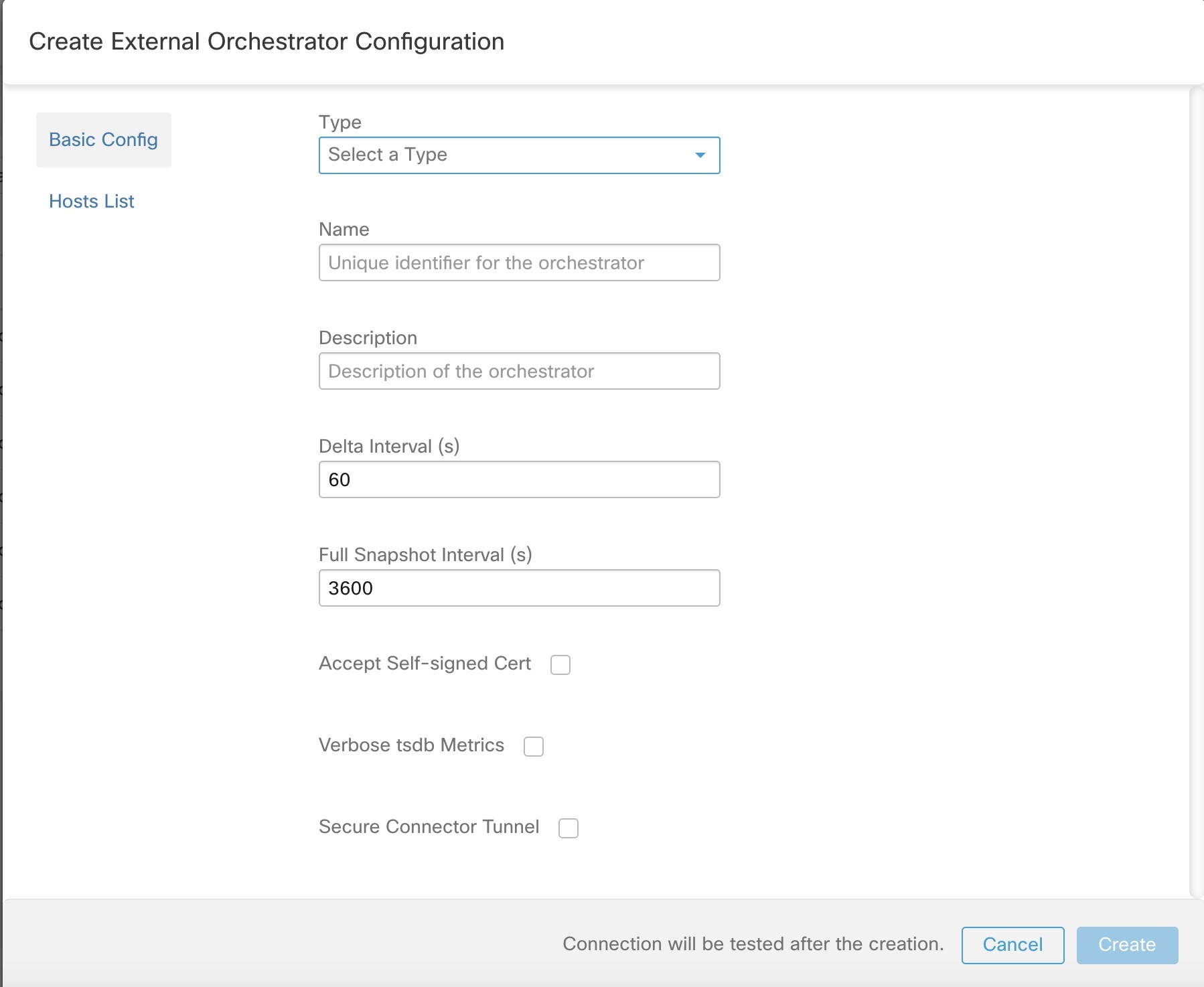1204x987 pixels.
Task: Expand the orchestrator type selection list
Action: pyautogui.click(x=519, y=155)
